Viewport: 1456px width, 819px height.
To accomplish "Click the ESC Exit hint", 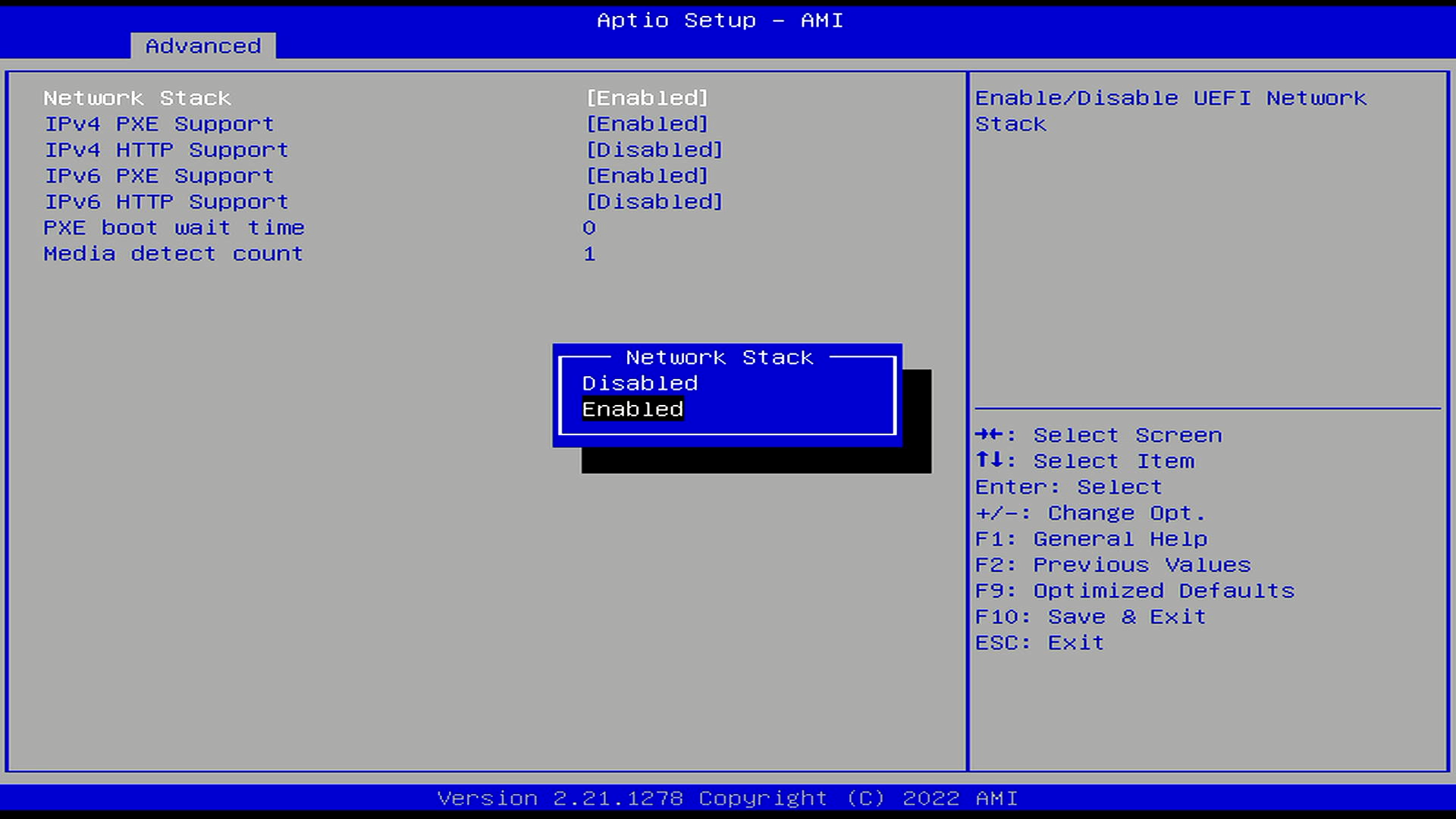I will pyautogui.click(x=1039, y=643).
